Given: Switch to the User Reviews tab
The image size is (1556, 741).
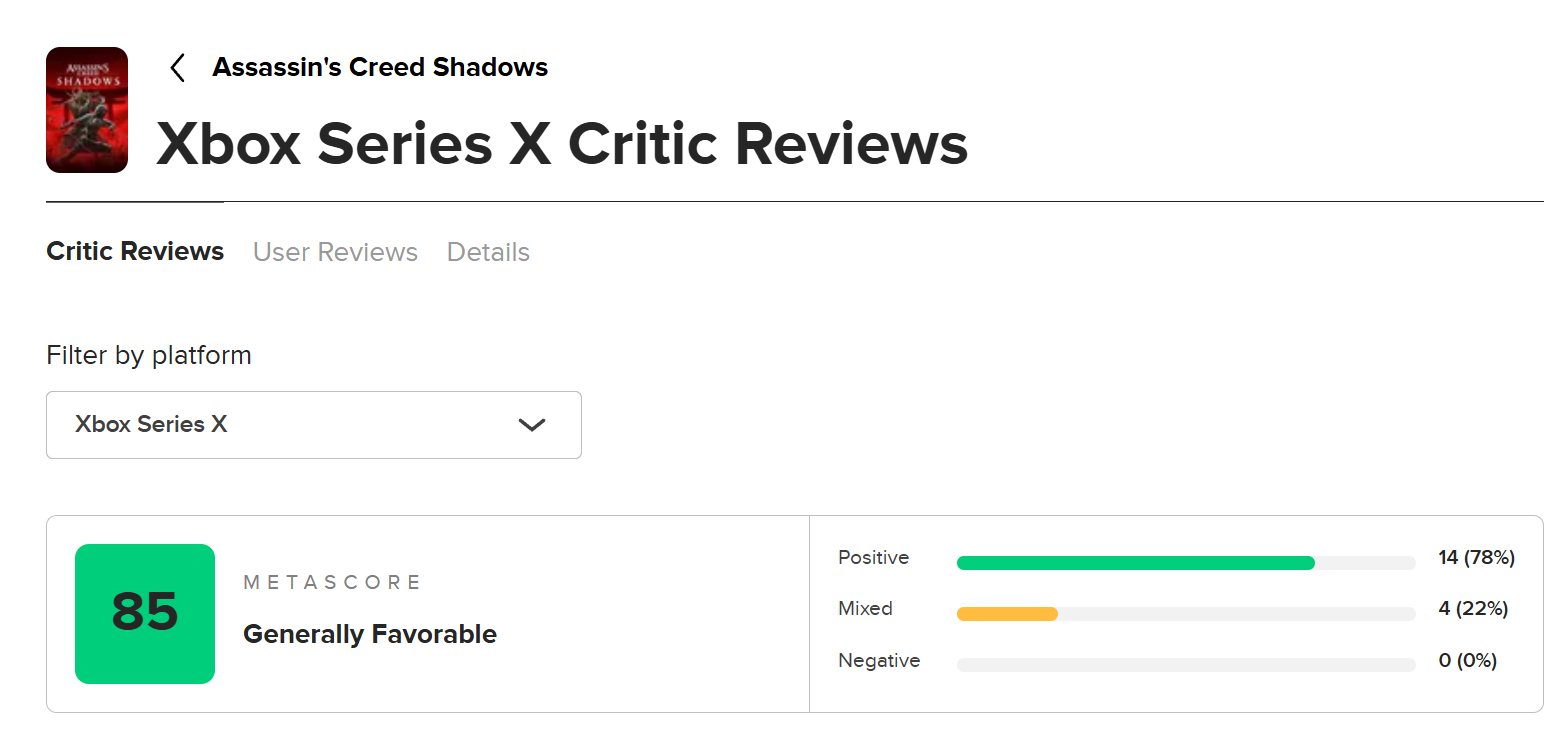Looking at the screenshot, I should (x=335, y=252).
